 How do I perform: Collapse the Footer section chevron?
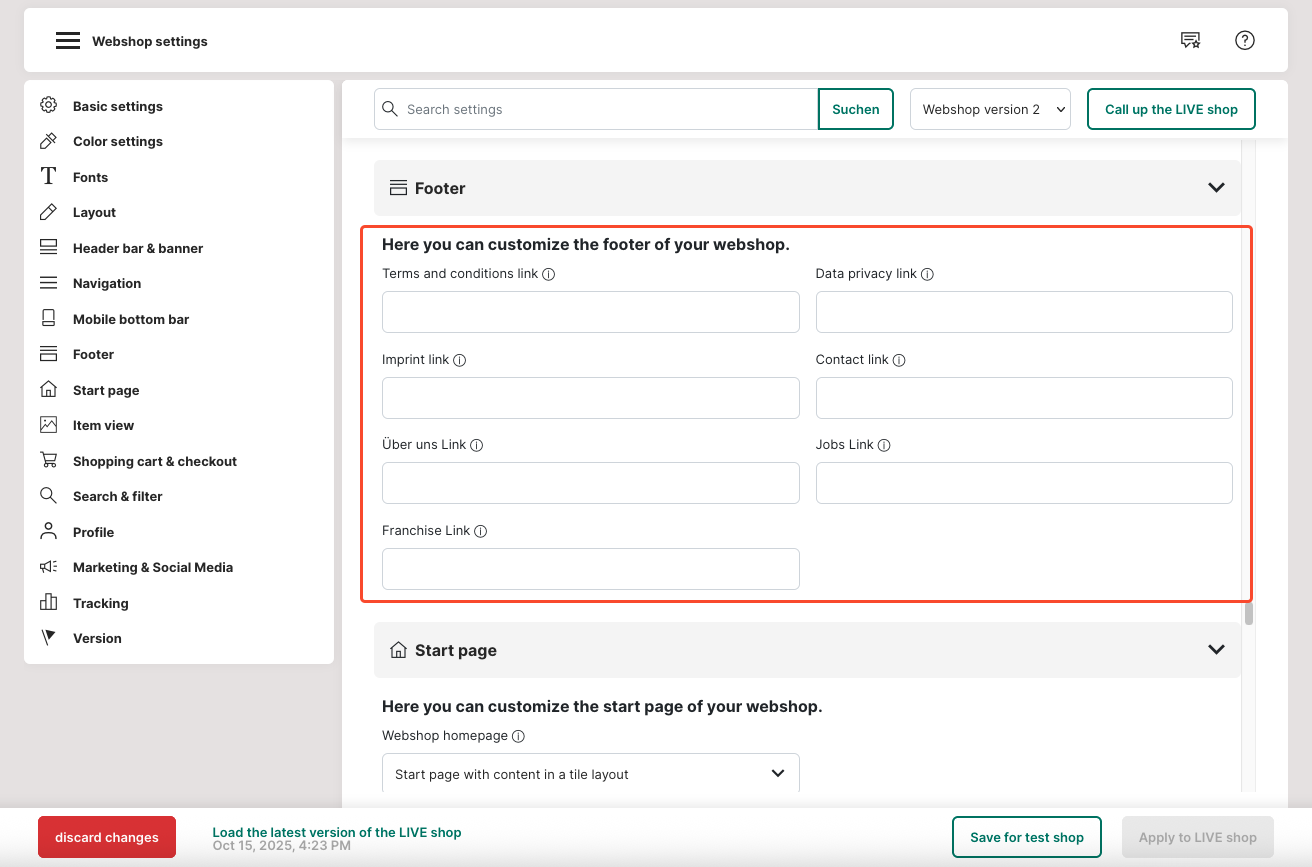(1216, 188)
